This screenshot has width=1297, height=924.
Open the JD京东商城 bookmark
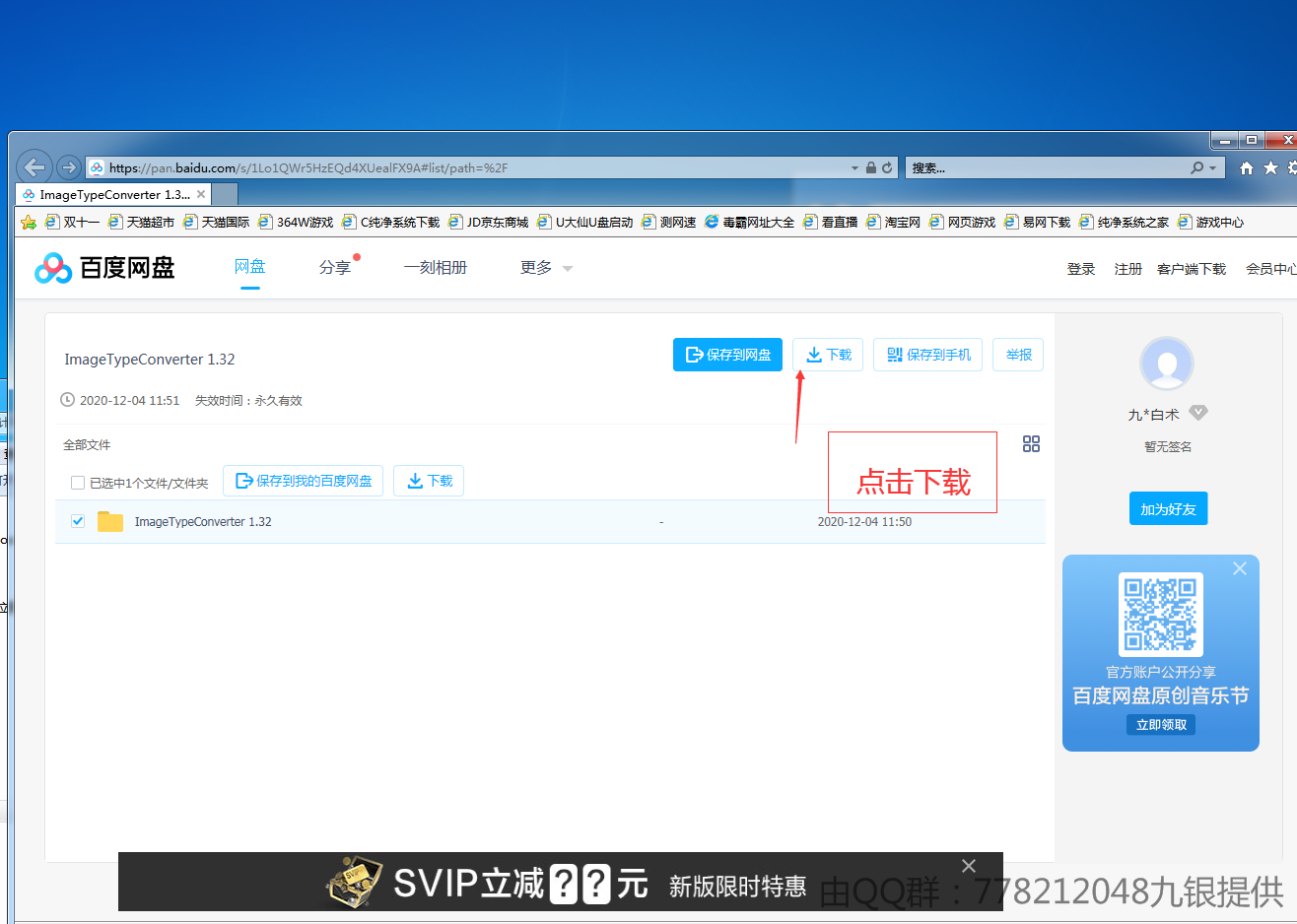coord(488,222)
